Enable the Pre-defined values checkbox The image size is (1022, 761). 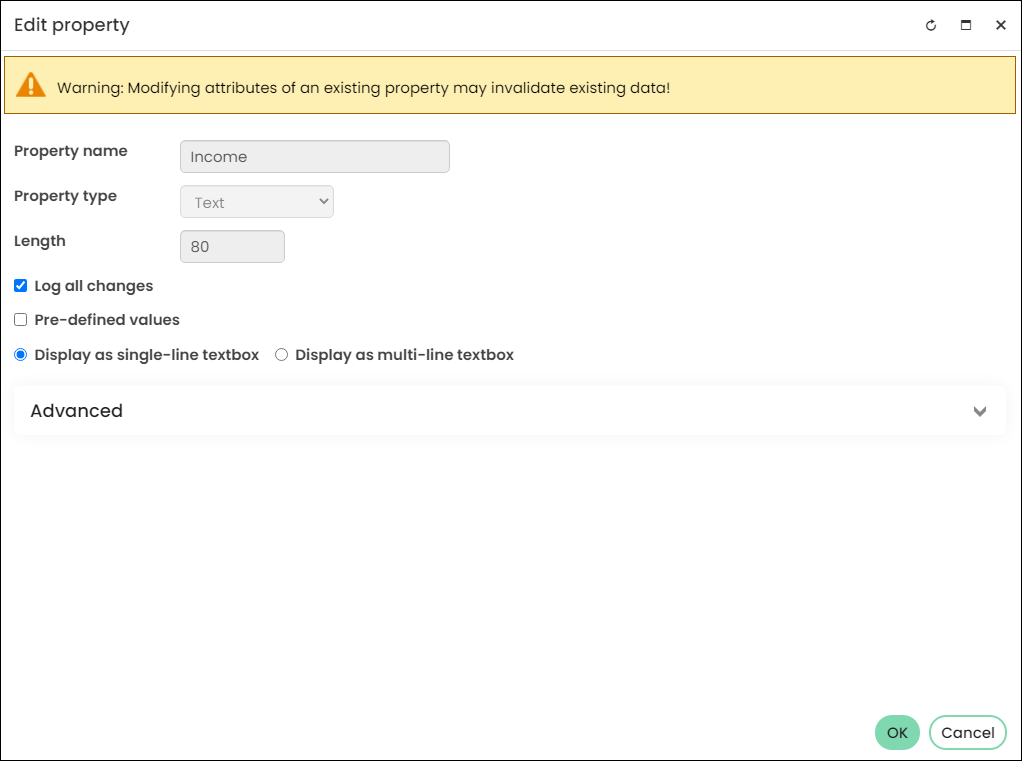coord(21,319)
